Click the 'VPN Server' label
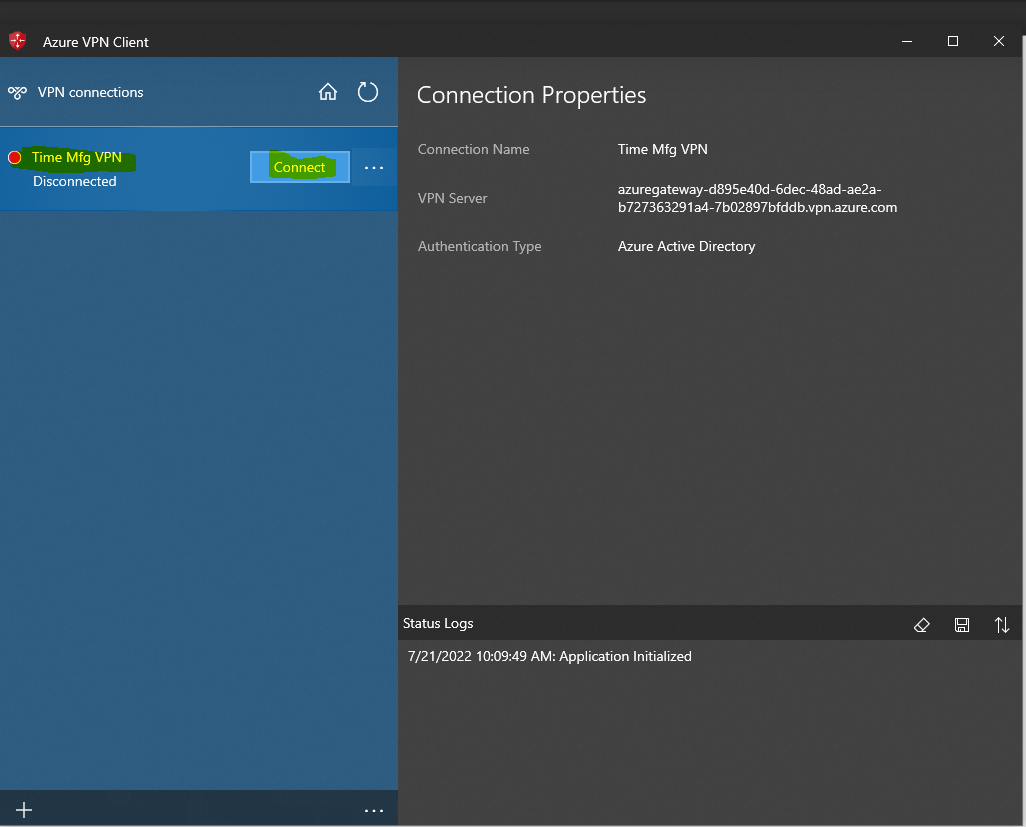This screenshot has width=1026, height=827. pos(452,198)
